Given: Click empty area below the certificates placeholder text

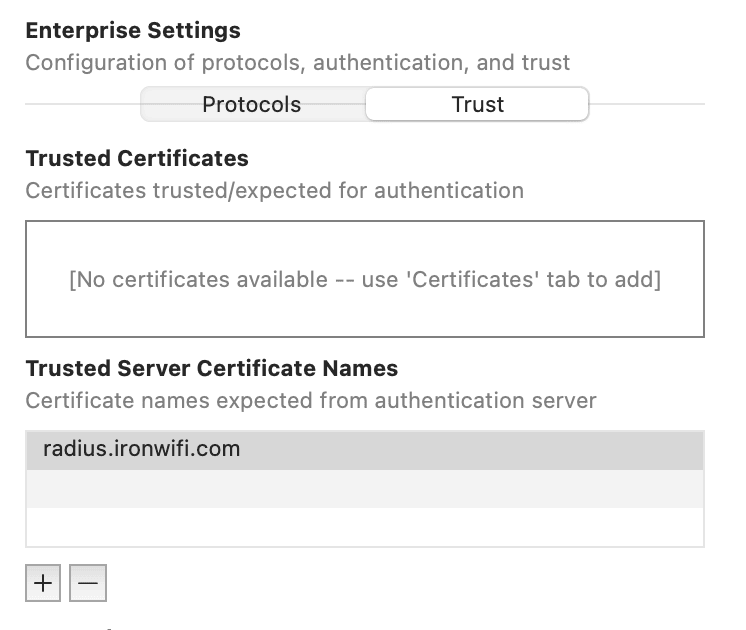Looking at the screenshot, I should pyautogui.click(x=365, y=314).
